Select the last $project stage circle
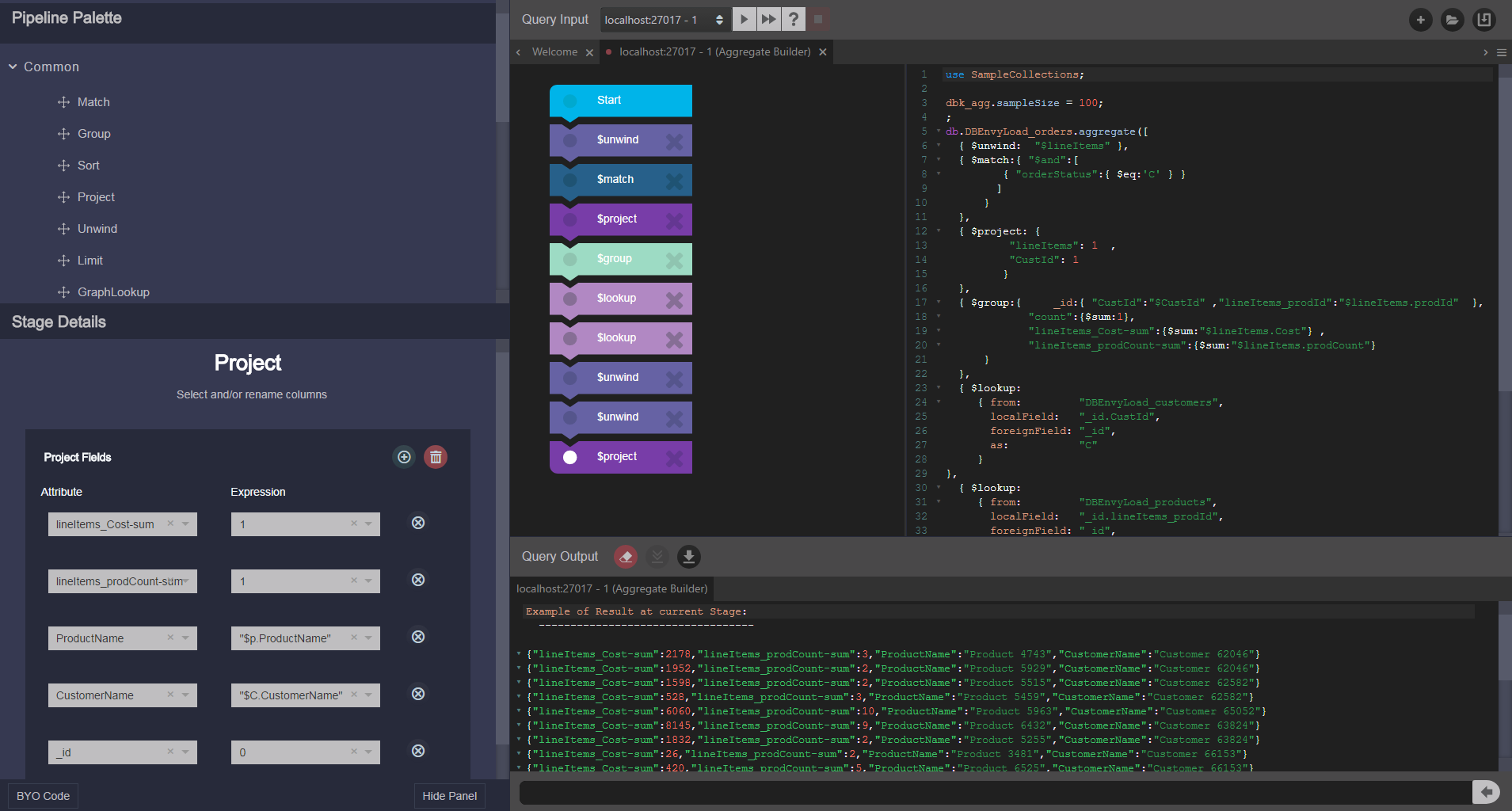The width and height of the screenshot is (1512, 811). click(x=569, y=457)
